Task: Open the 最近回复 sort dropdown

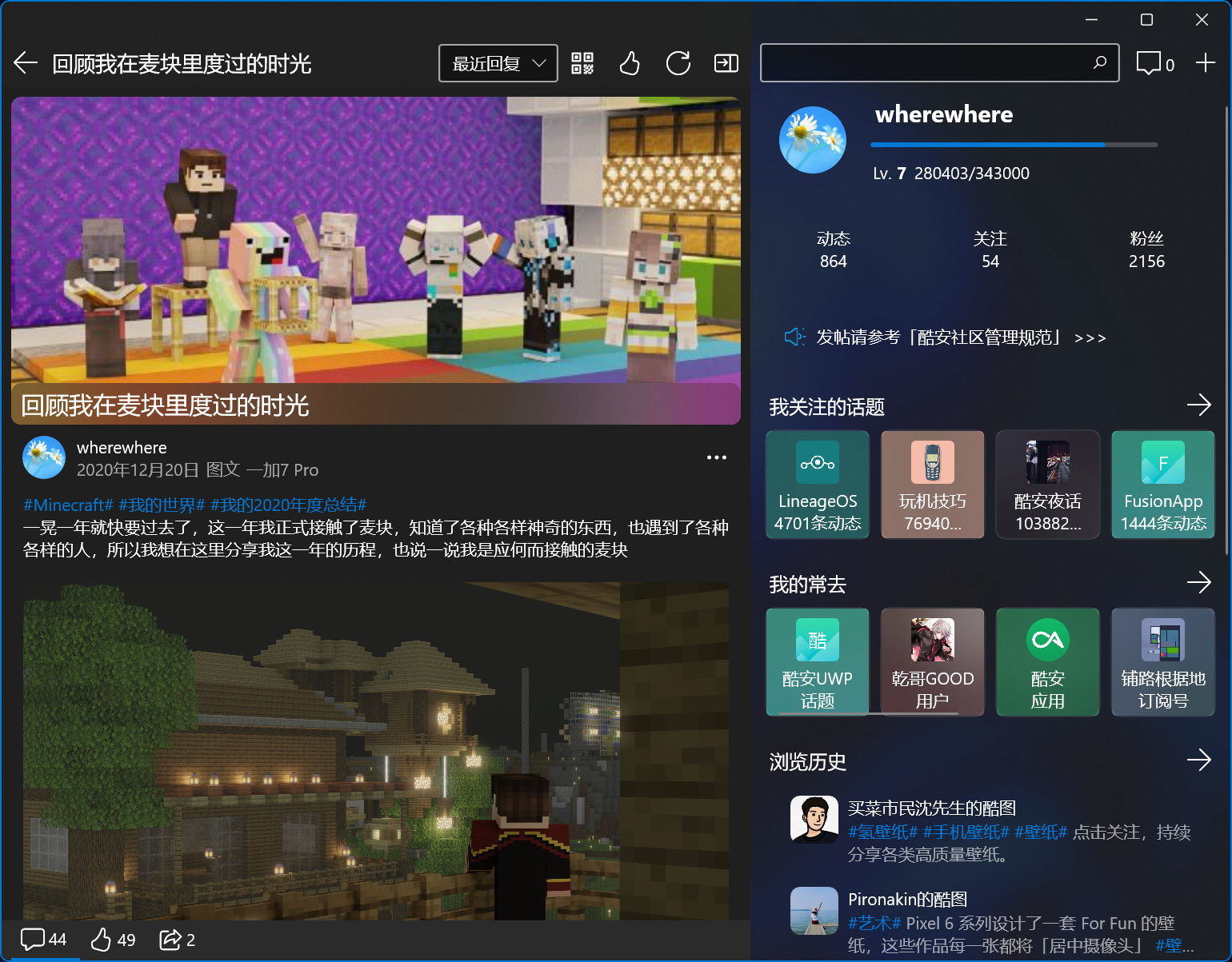Action: click(x=498, y=63)
